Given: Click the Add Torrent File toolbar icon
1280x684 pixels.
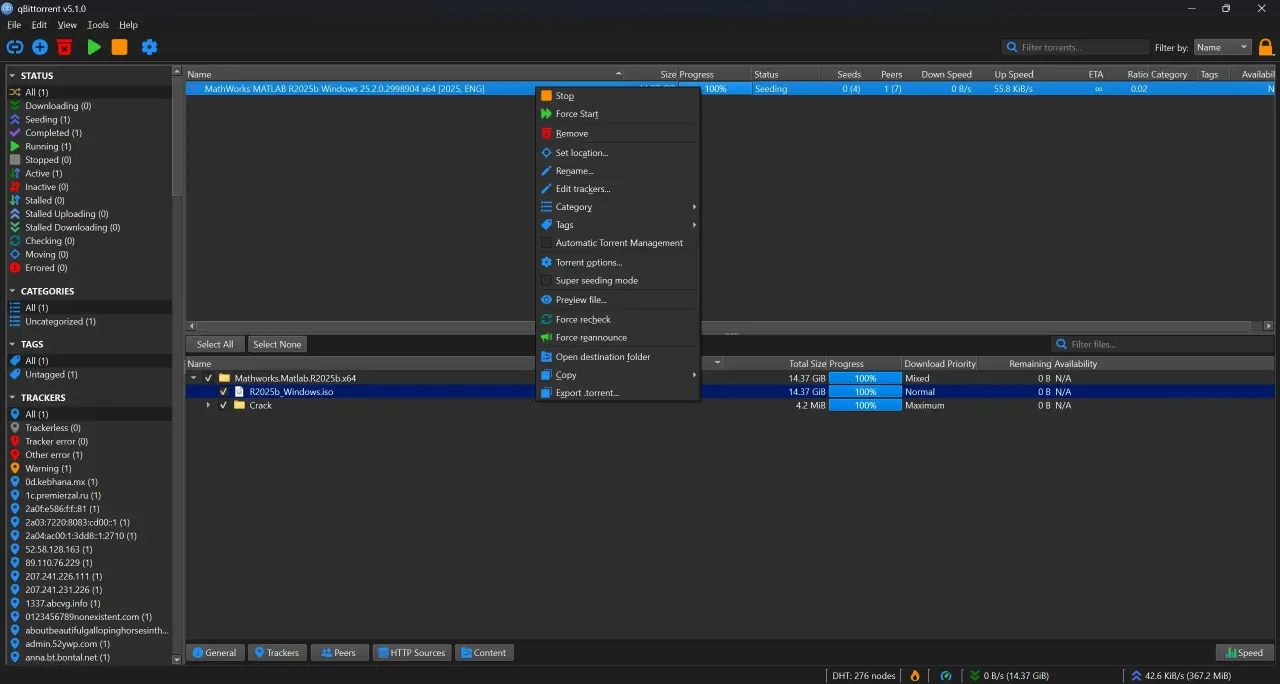Looking at the screenshot, I should coord(40,47).
